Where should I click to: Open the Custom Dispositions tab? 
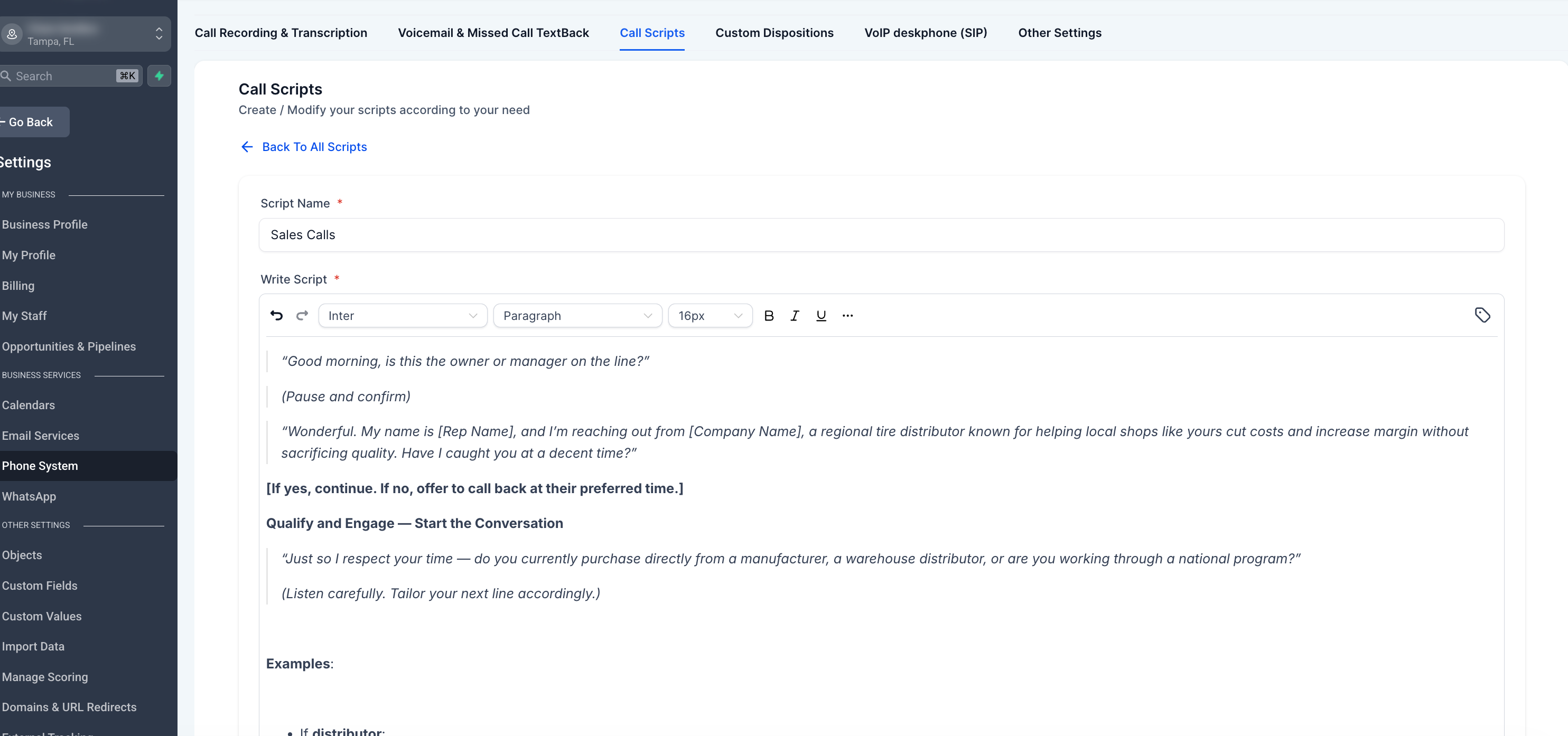774,33
